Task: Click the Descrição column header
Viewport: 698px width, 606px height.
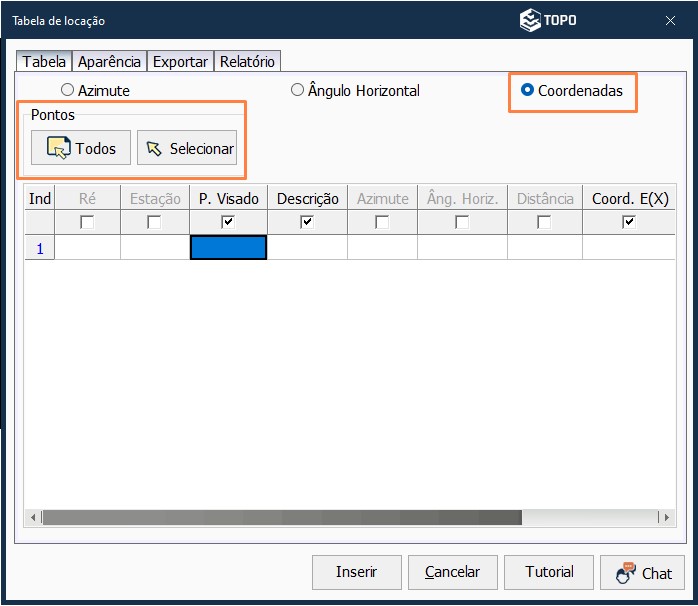Action: click(x=307, y=198)
